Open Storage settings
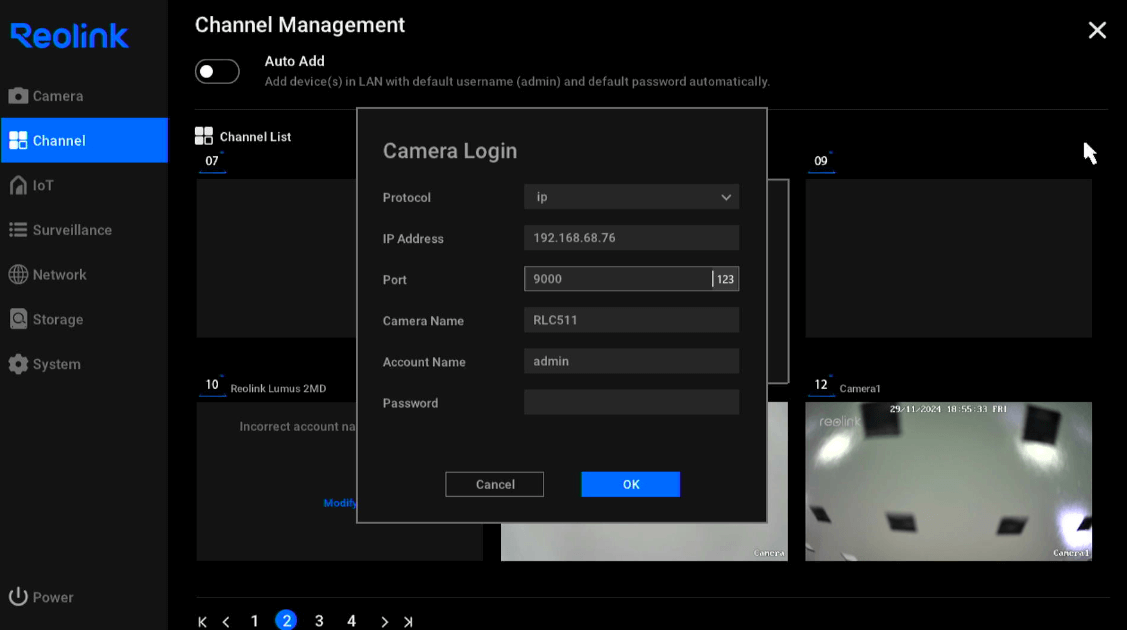The image size is (1127, 630). point(84,319)
